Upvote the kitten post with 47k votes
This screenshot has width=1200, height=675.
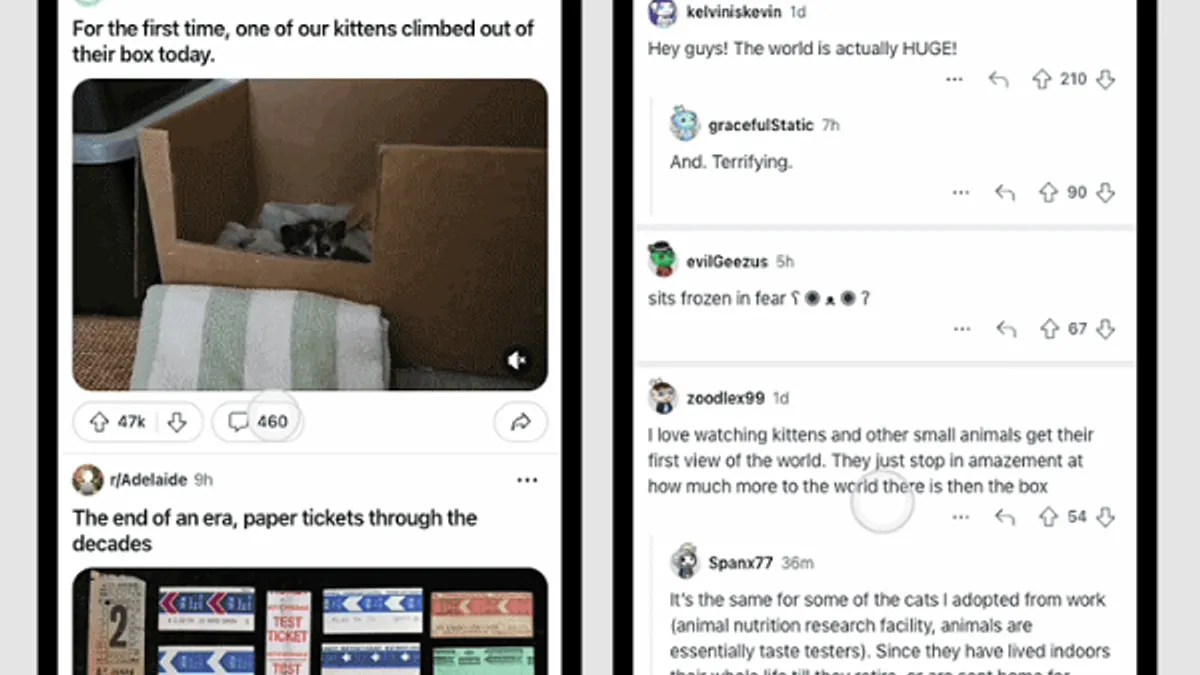point(99,422)
